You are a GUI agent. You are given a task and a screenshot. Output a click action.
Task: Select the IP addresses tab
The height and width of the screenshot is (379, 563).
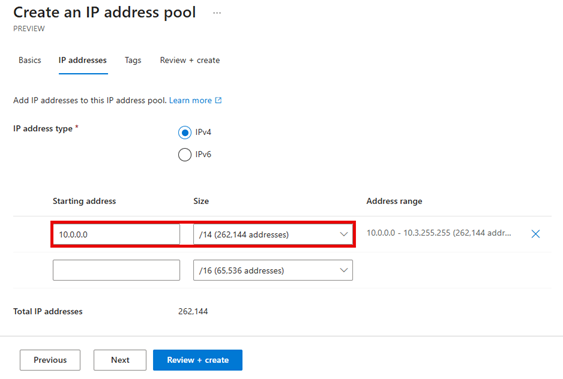(x=83, y=60)
